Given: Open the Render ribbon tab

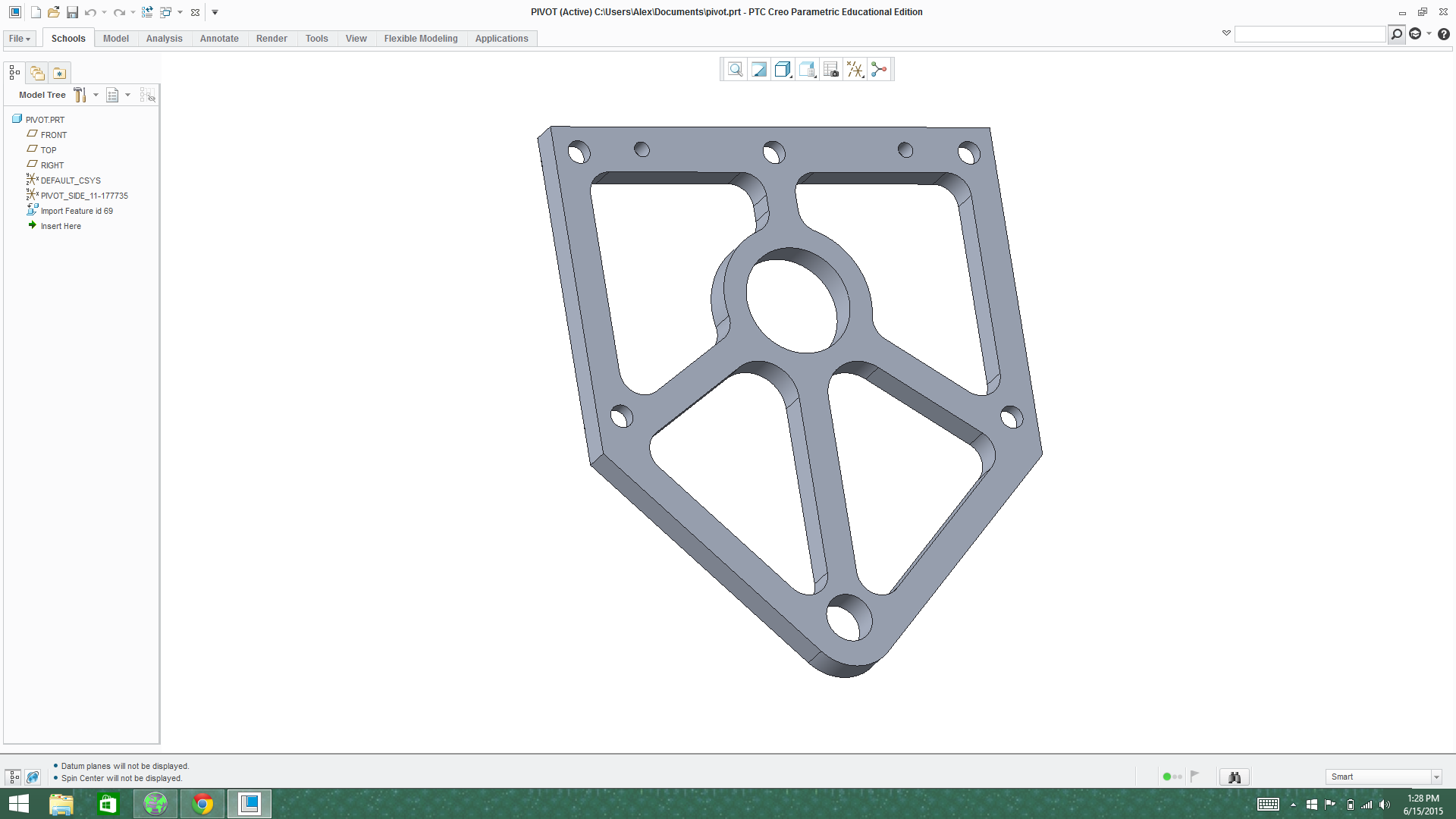Looking at the screenshot, I should 271,39.
